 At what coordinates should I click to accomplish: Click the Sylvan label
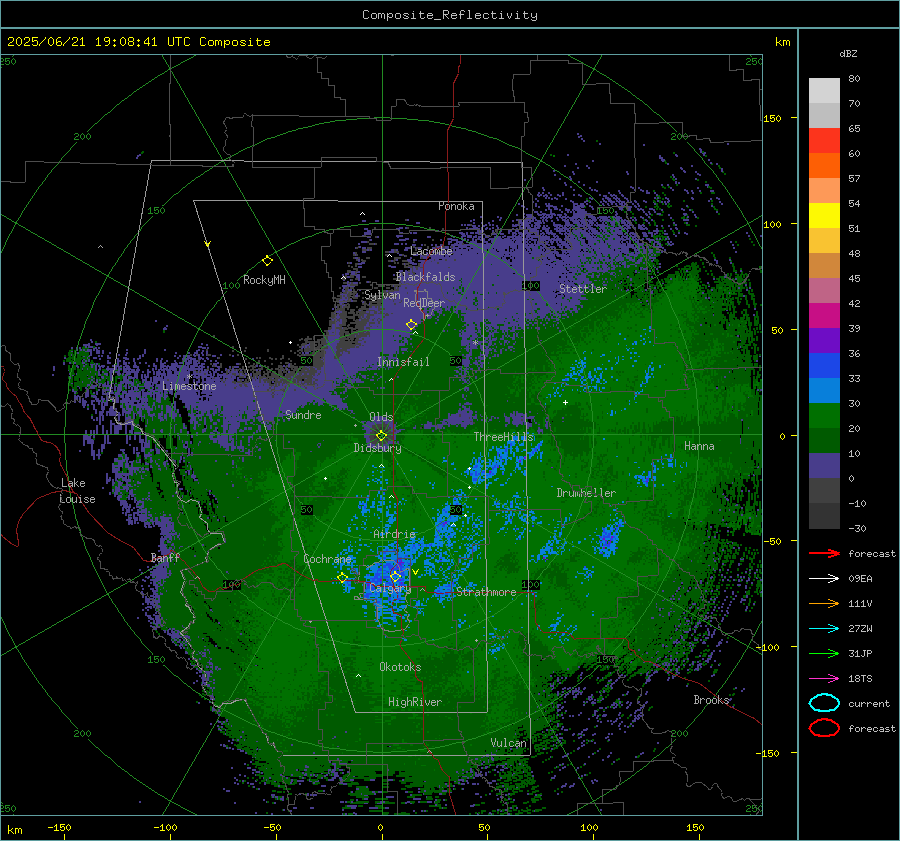[x=382, y=295]
